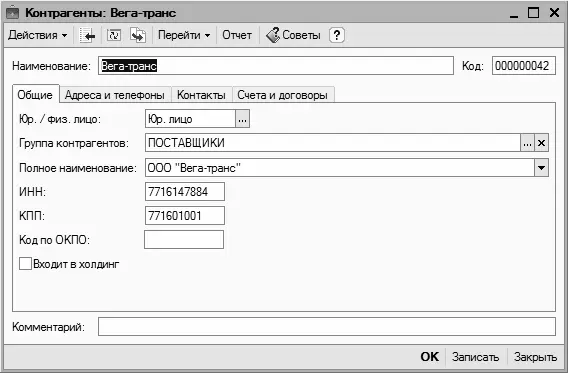The width and height of the screenshot is (568, 373).
Task: Click the window icon in title bar
Action: [13, 13]
